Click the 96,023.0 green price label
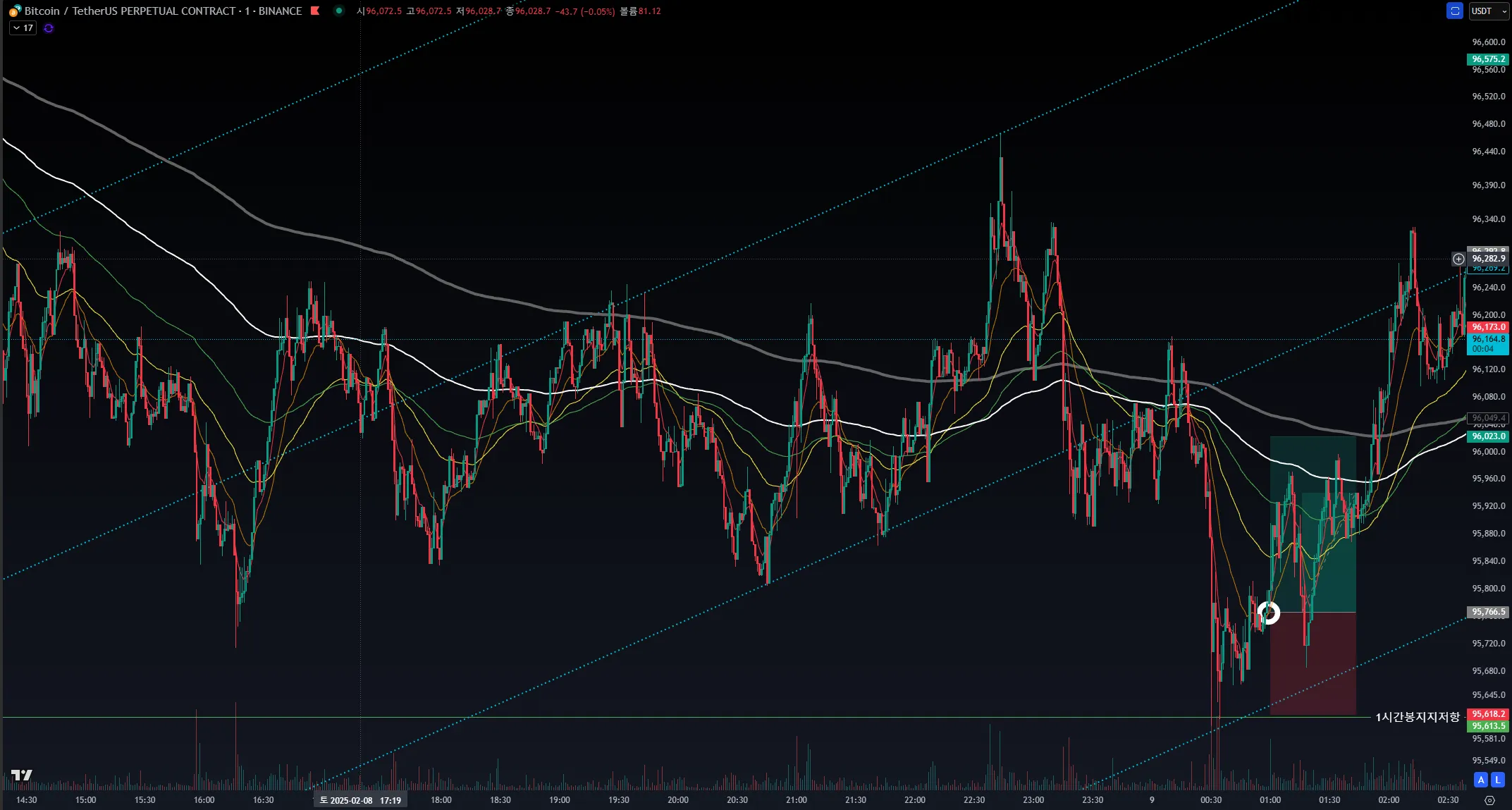The image size is (1512, 810). pos(1488,436)
